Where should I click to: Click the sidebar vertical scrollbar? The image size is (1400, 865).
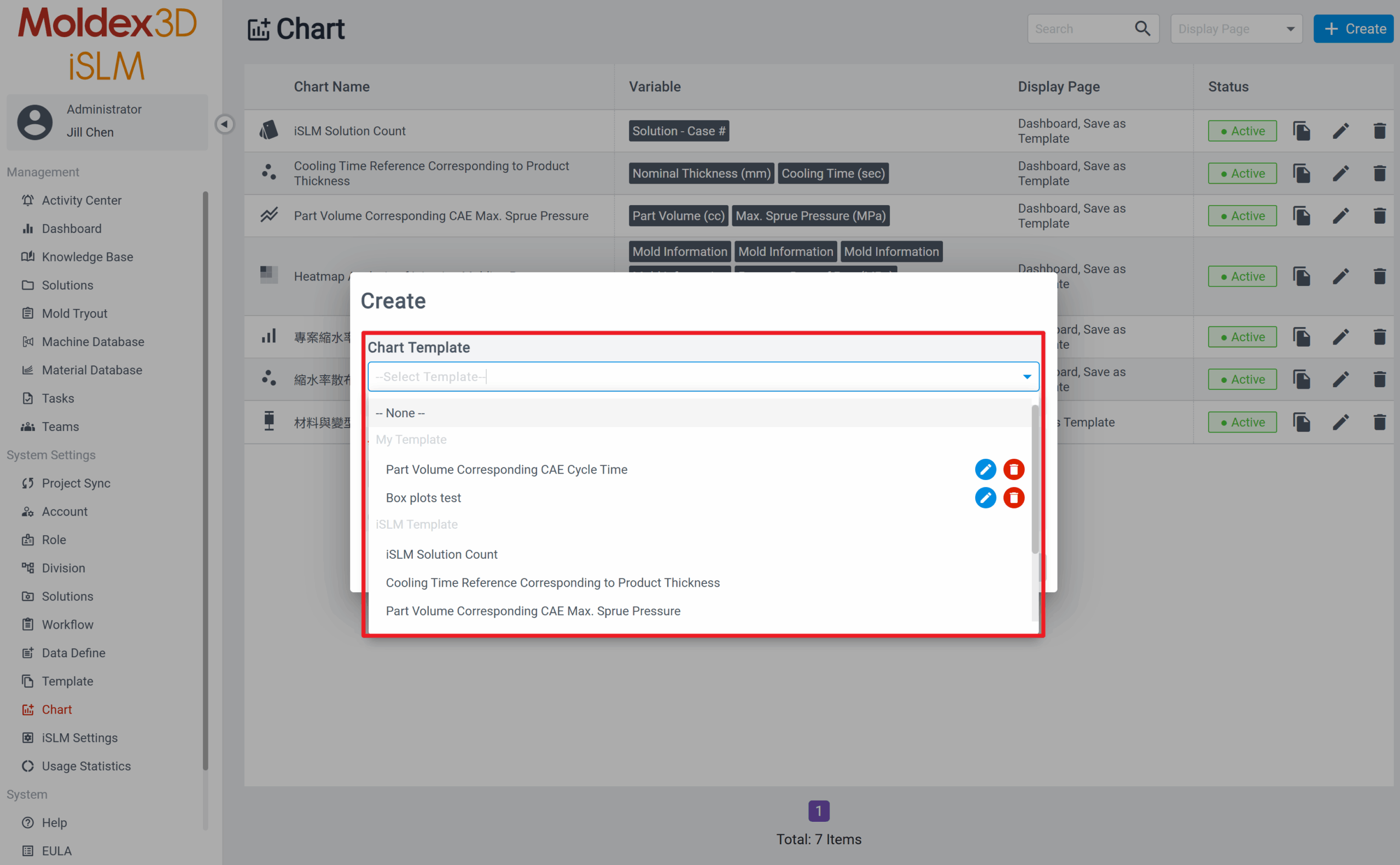click(x=206, y=481)
